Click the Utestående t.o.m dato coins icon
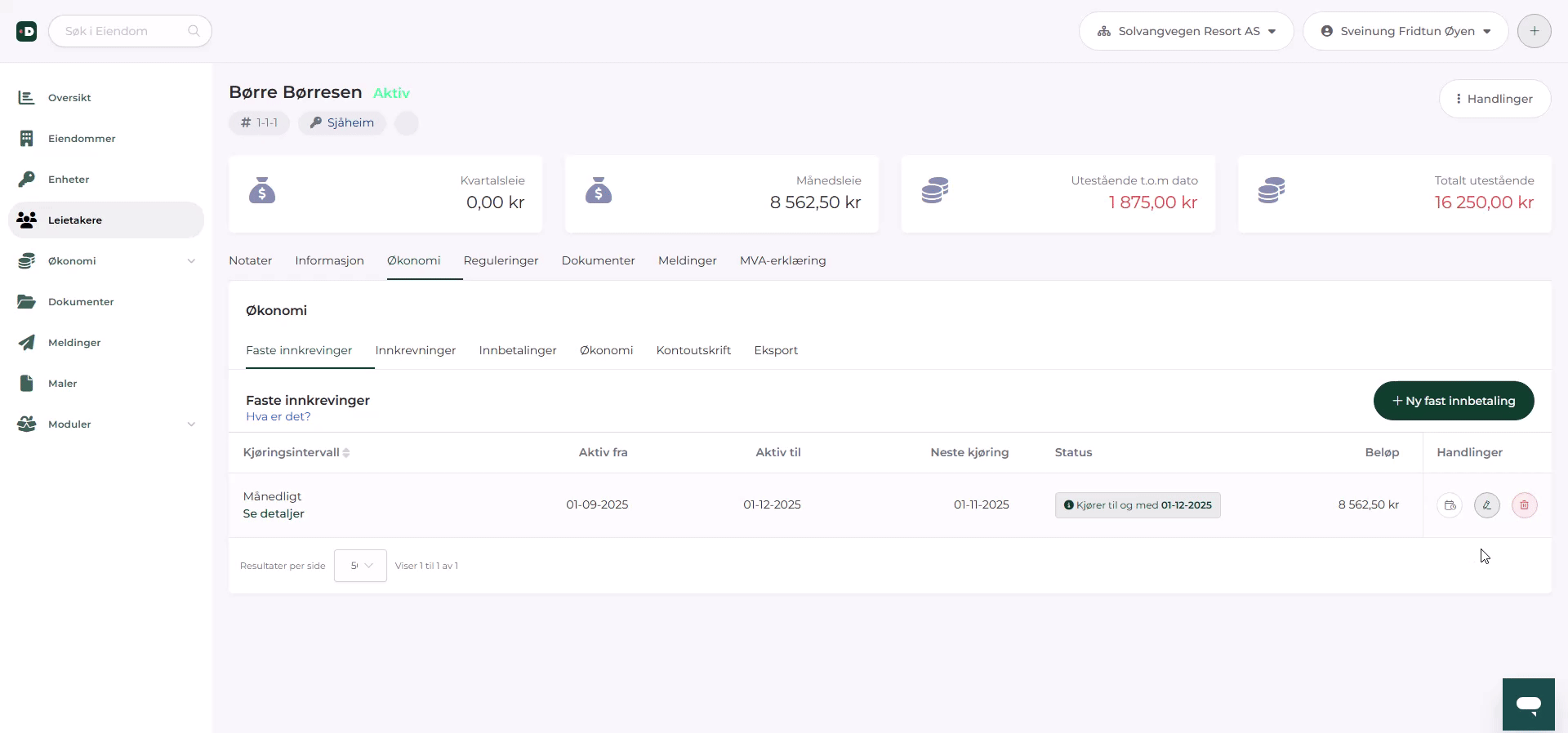Viewport: 1568px width, 733px height. (935, 191)
